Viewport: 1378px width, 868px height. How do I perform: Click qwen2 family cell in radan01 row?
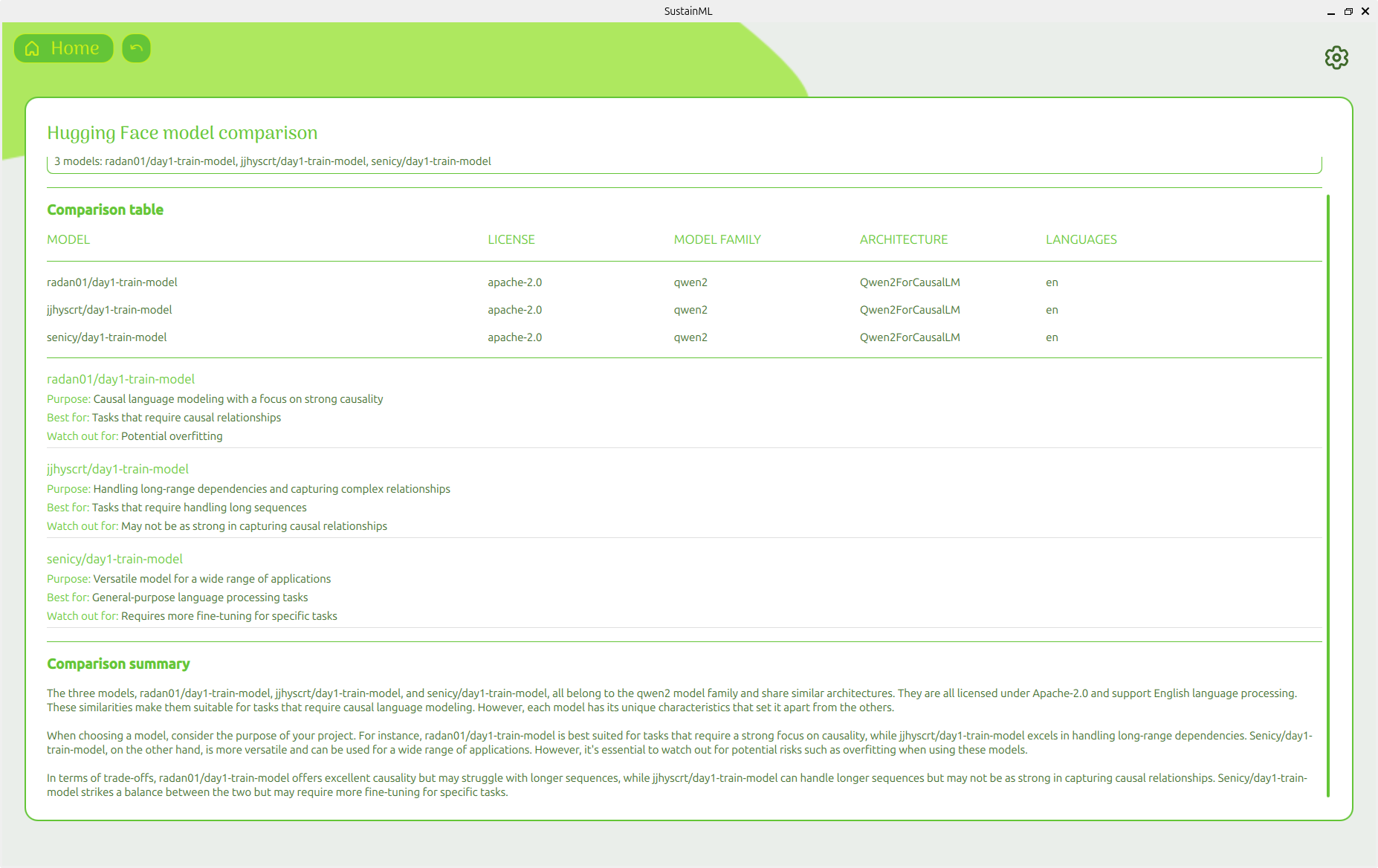pyautogui.click(x=690, y=282)
